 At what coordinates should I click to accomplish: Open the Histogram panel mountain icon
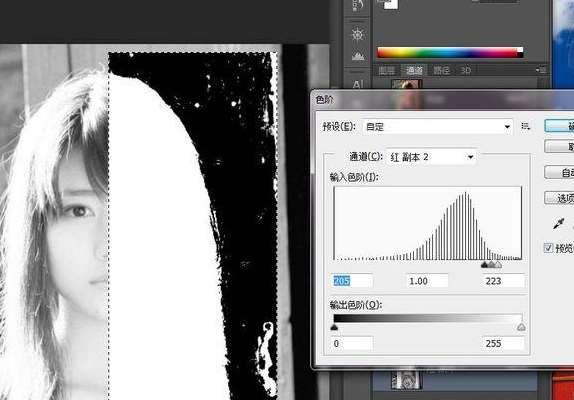coord(358,56)
